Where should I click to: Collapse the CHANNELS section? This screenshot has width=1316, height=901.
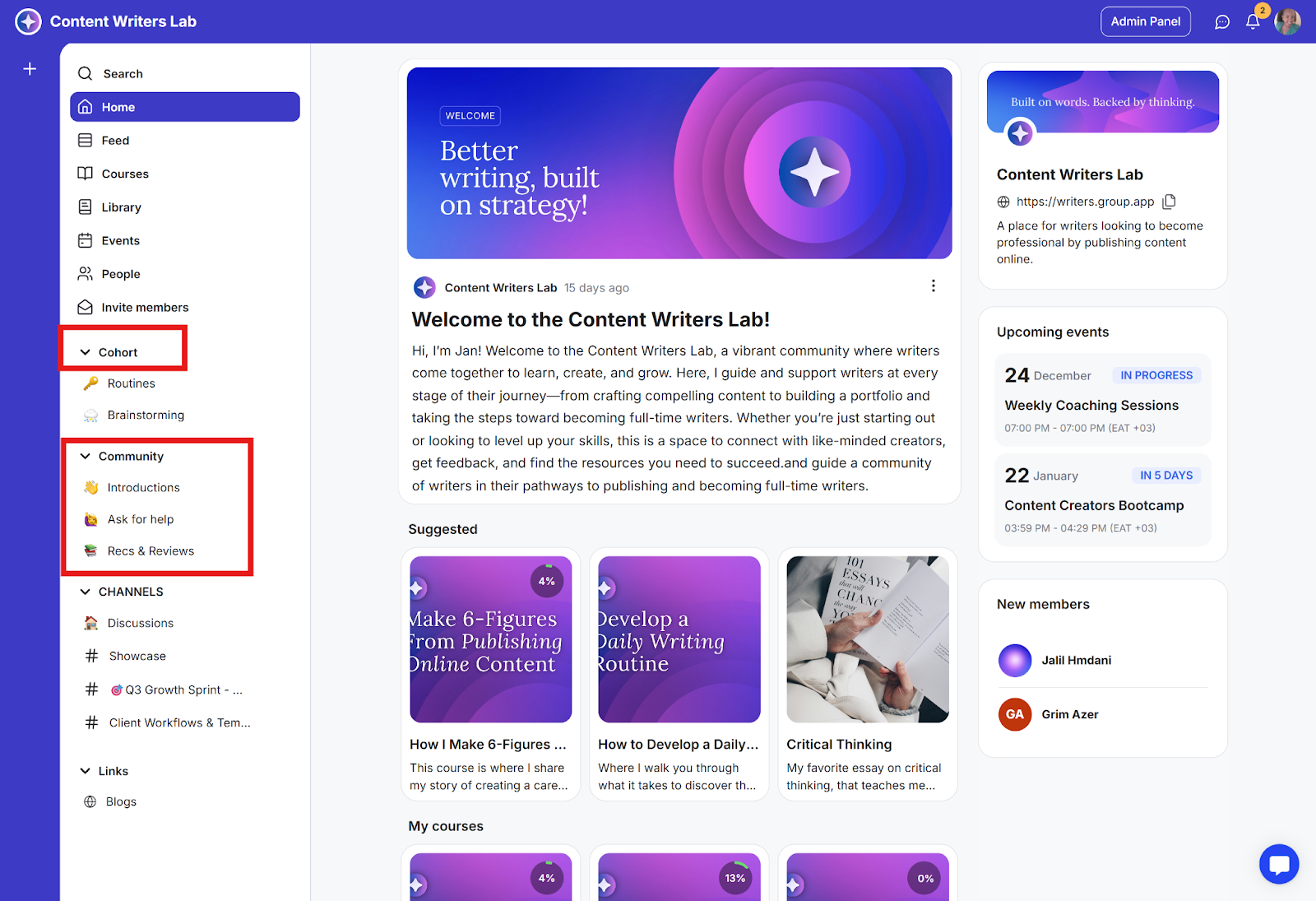pyautogui.click(x=85, y=592)
